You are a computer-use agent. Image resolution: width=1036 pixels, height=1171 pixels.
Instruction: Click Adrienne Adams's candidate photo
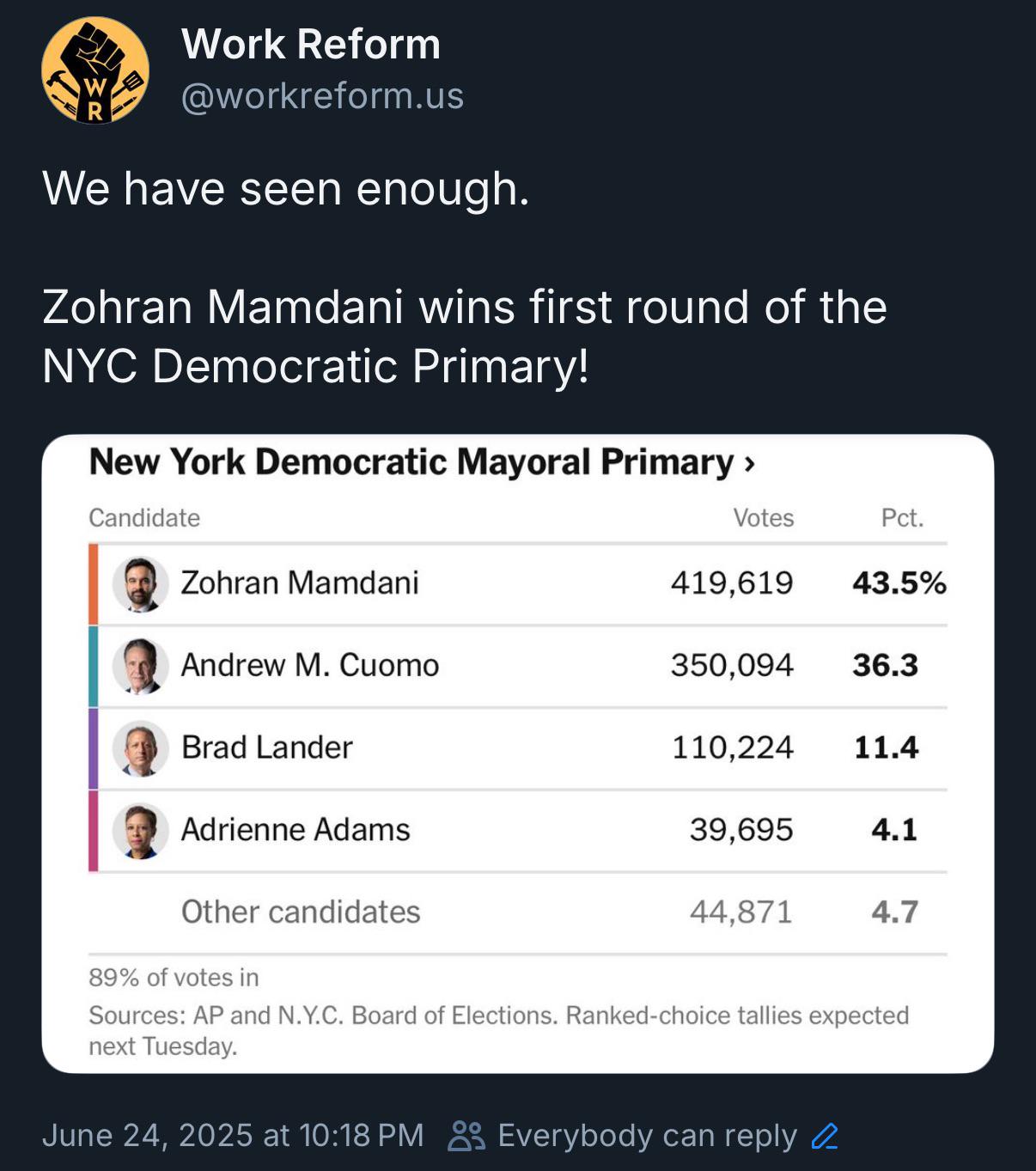[x=140, y=831]
